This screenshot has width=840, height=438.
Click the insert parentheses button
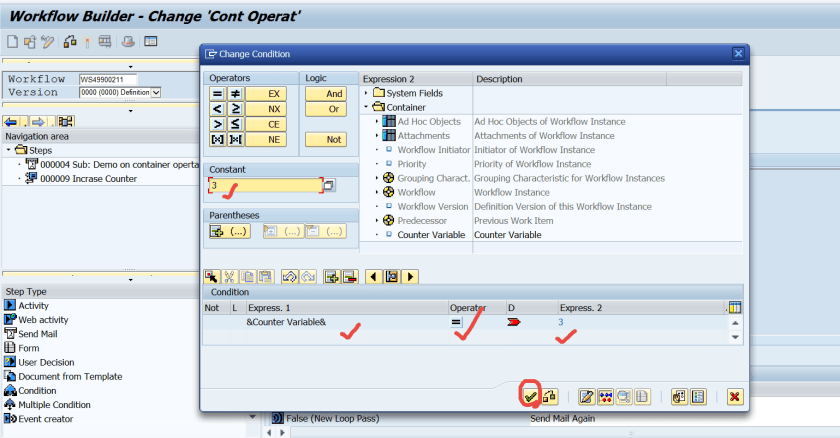pos(230,231)
